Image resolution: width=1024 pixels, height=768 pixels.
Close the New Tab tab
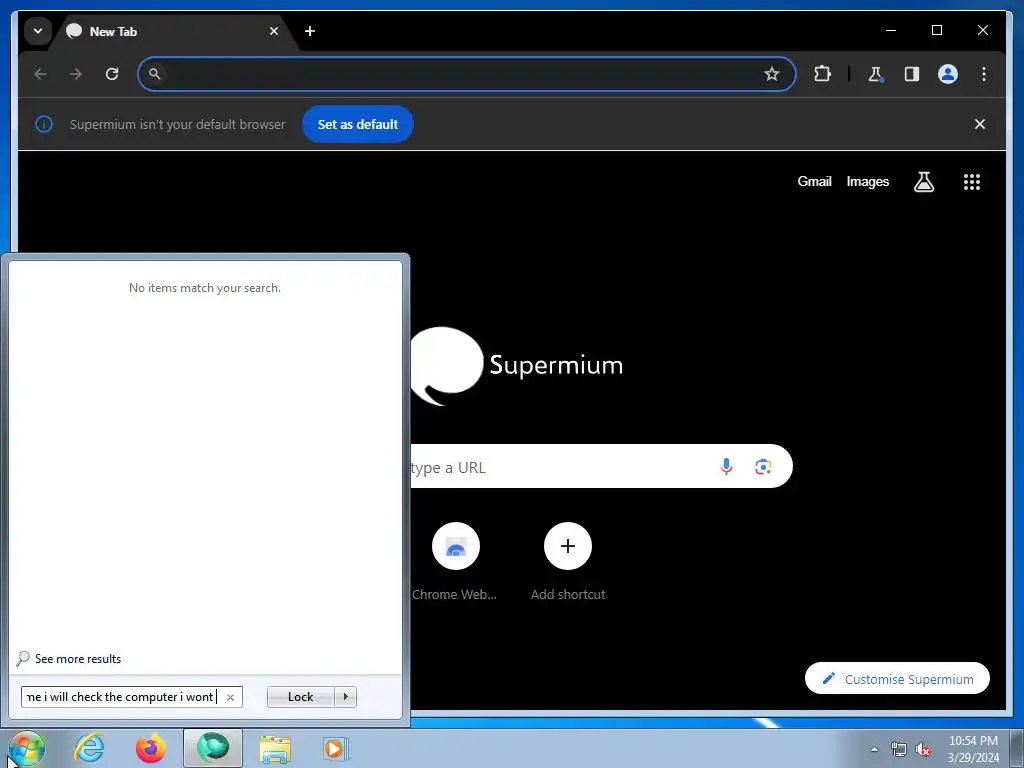[x=274, y=31]
